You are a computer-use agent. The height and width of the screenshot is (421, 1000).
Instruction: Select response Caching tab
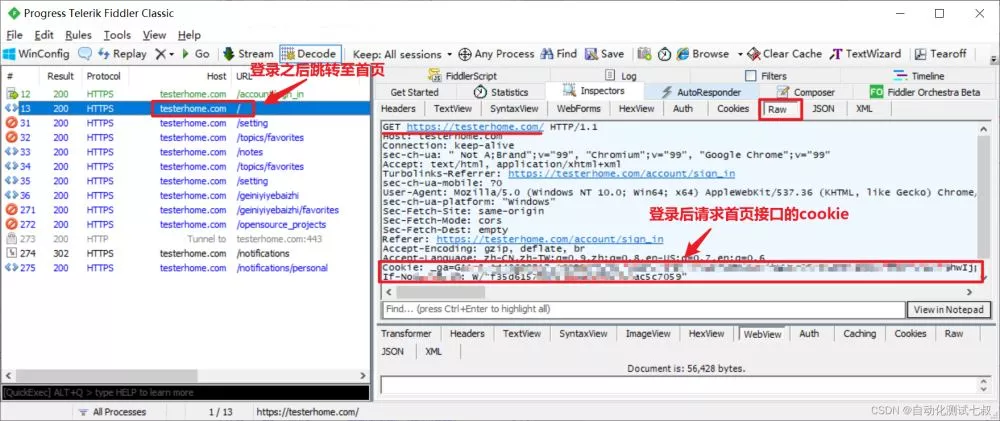[859, 334]
